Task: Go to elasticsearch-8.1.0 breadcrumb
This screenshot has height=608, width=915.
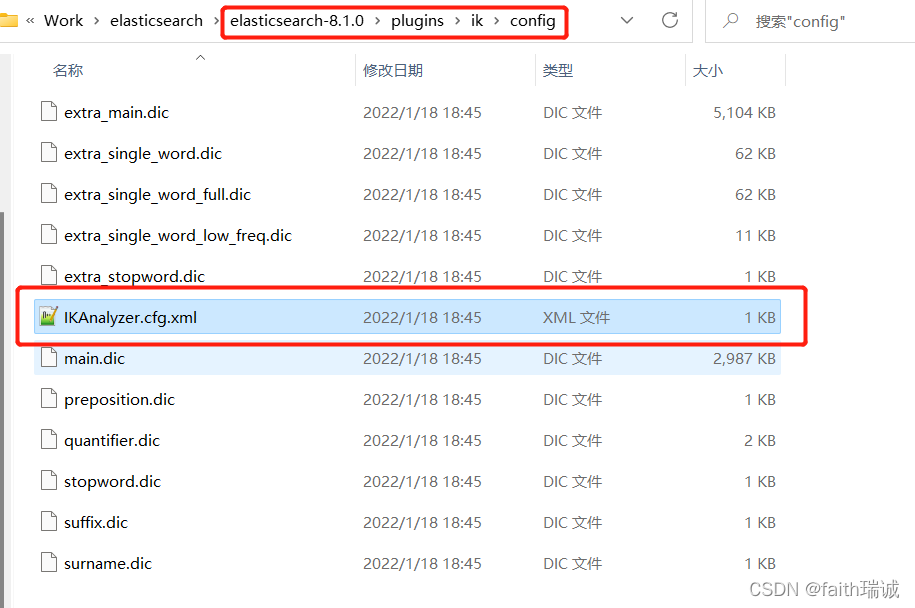Action: pyautogui.click(x=297, y=20)
